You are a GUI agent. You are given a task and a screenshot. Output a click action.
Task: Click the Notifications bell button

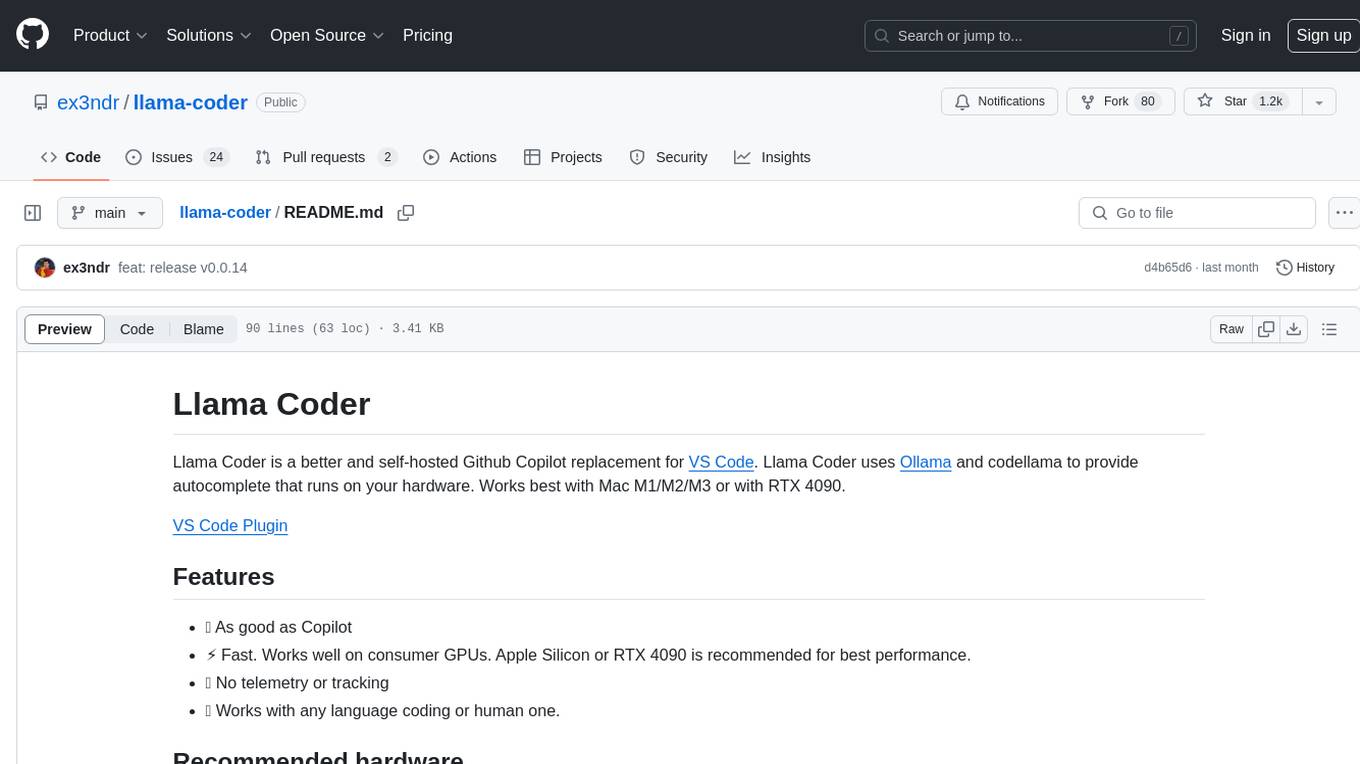(x=999, y=102)
